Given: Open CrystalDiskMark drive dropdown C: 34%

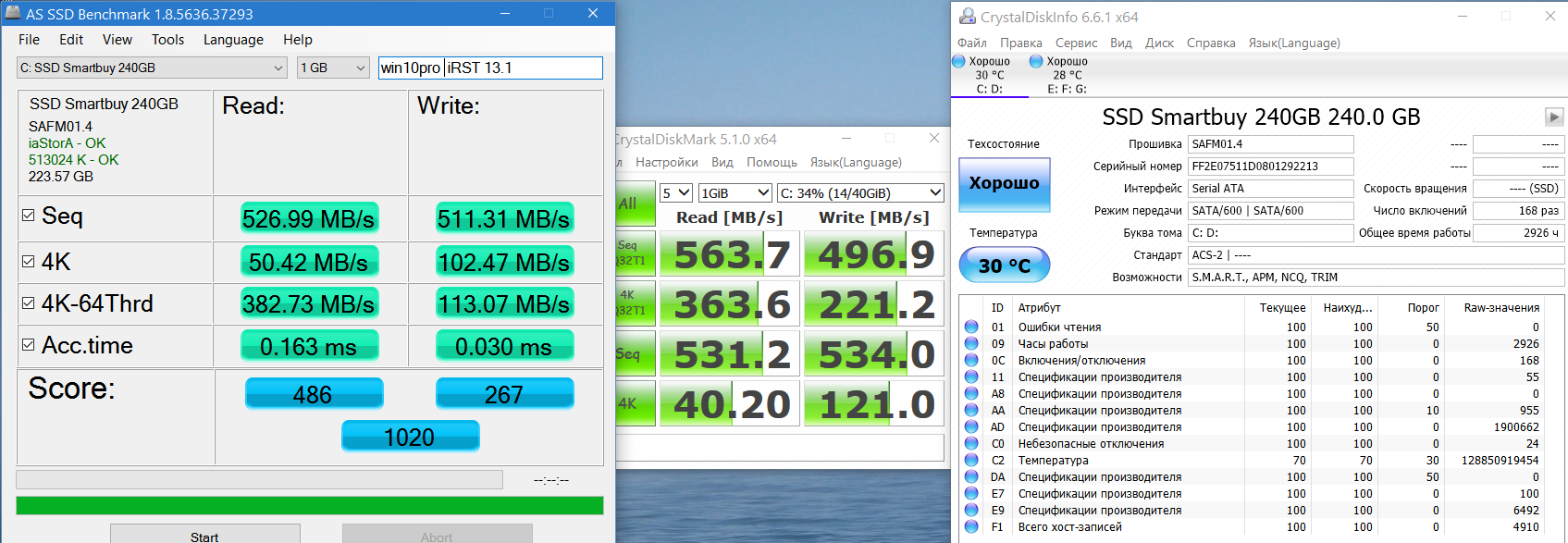Looking at the screenshot, I should coord(860,192).
